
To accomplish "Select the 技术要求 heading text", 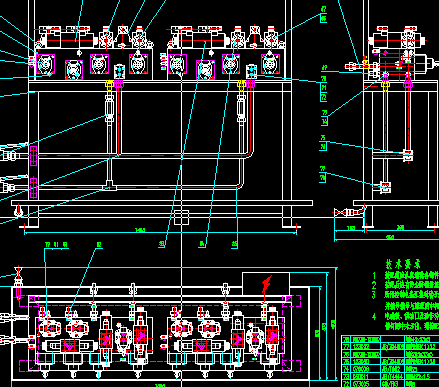I will 403,264.
